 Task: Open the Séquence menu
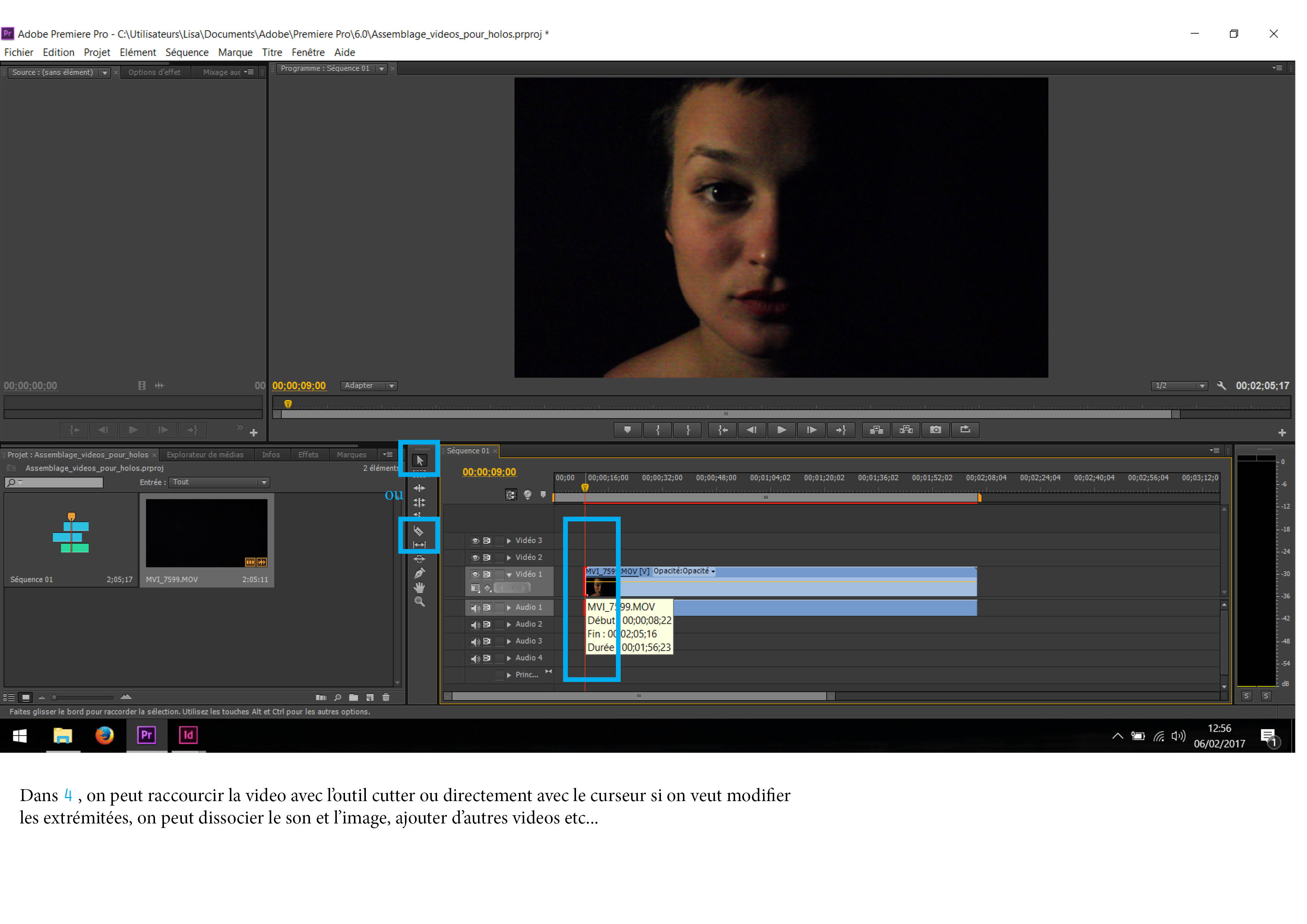point(187,53)
